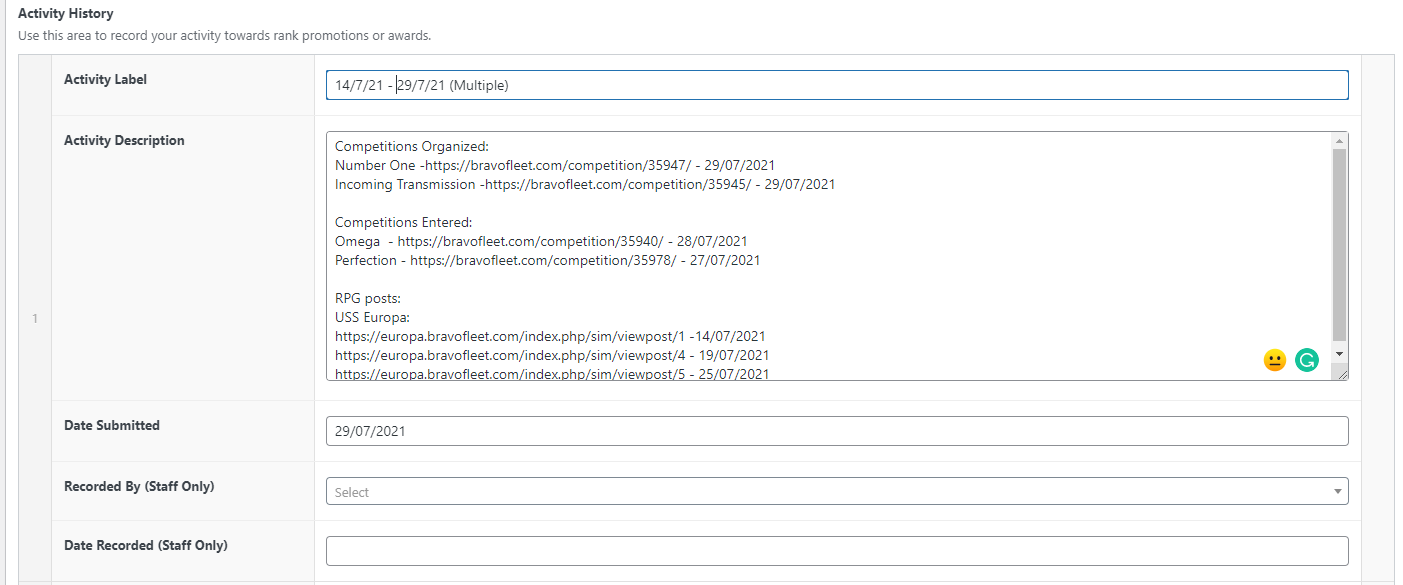Click the 'USS Europa:' text line
Image resolution: width=1403 pixels, height=585 pixels.
367,317
